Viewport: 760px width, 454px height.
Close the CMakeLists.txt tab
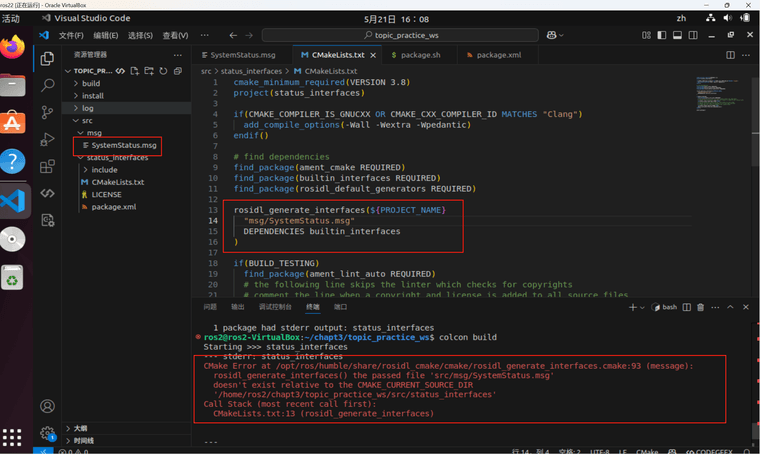pyautogui.click(x=373, y=55)
